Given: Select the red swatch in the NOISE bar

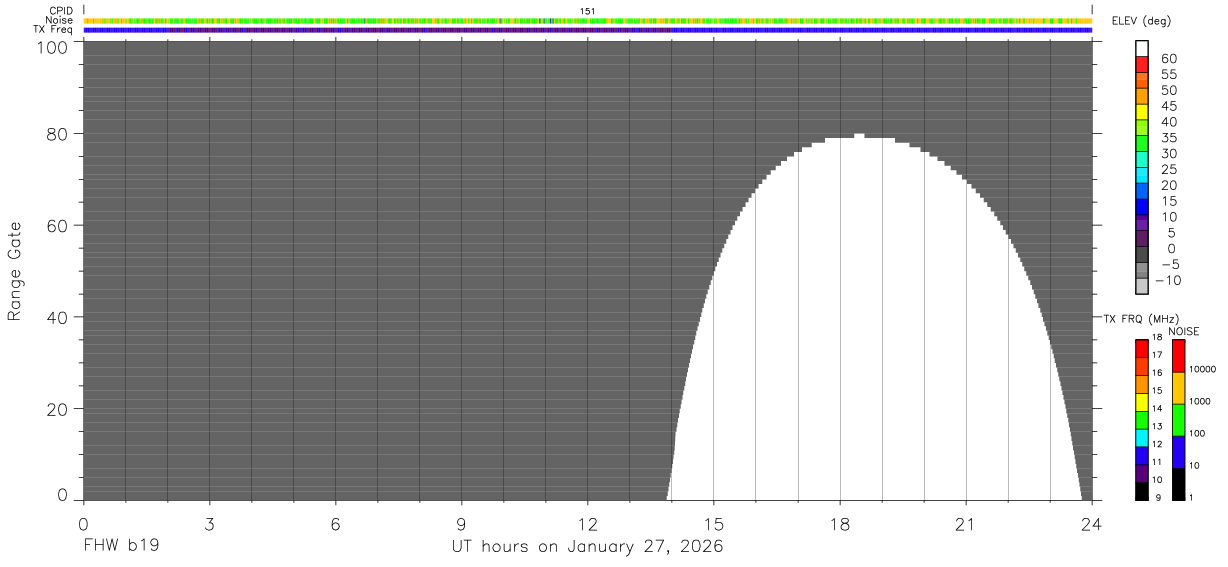Looking at the screenshot, I should click(1179, 356).
